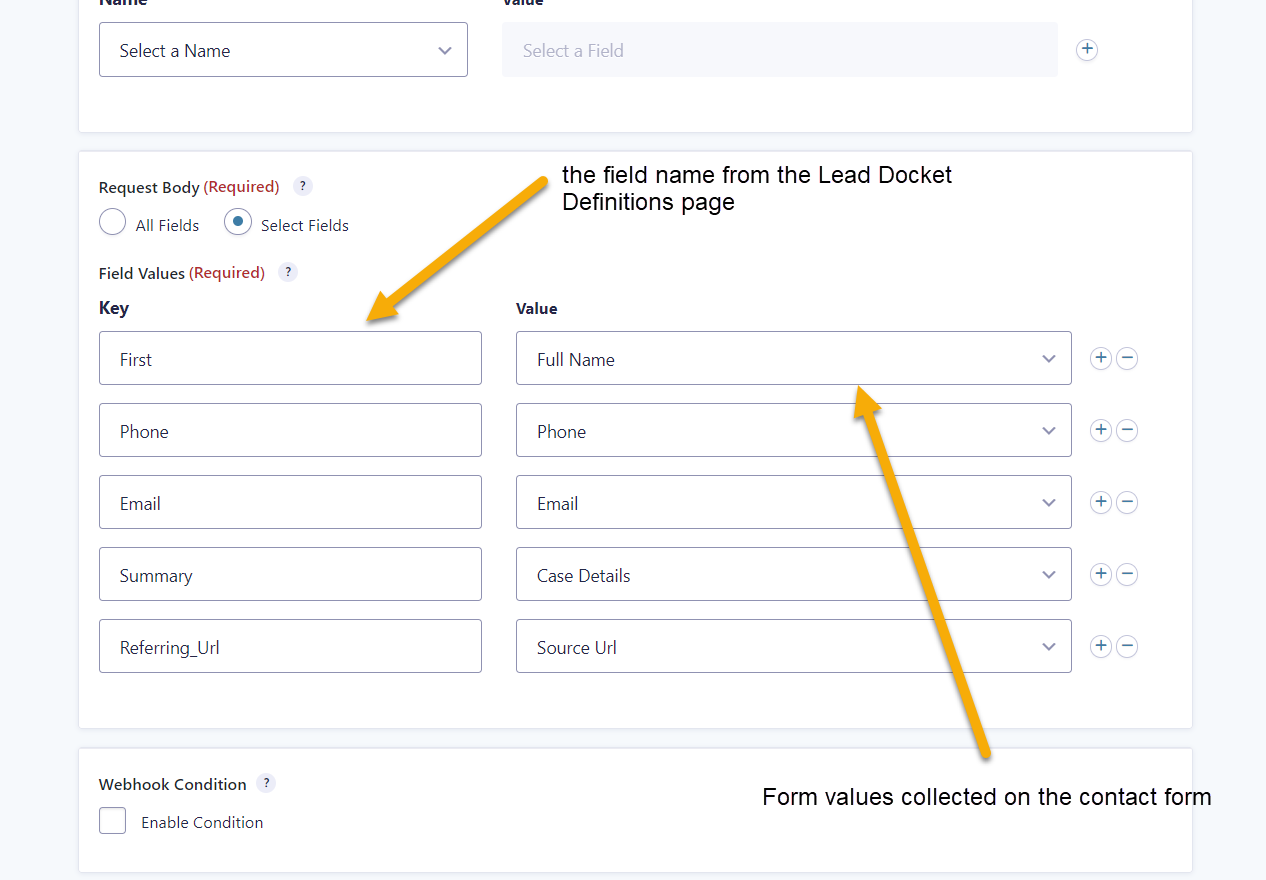Select the Referring_Url key input
Viewport: 1266px width, 880px height.
[x=290, y=646]
